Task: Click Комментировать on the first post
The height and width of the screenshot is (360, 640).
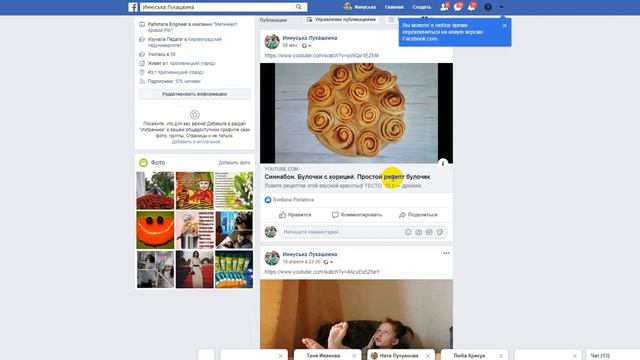Action: 357,215
